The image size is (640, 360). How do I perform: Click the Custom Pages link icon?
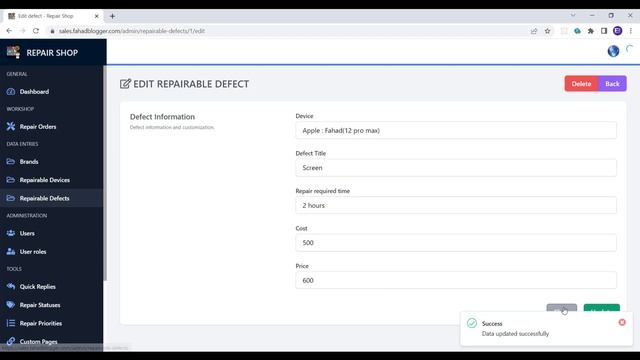[x=11, y=341]
